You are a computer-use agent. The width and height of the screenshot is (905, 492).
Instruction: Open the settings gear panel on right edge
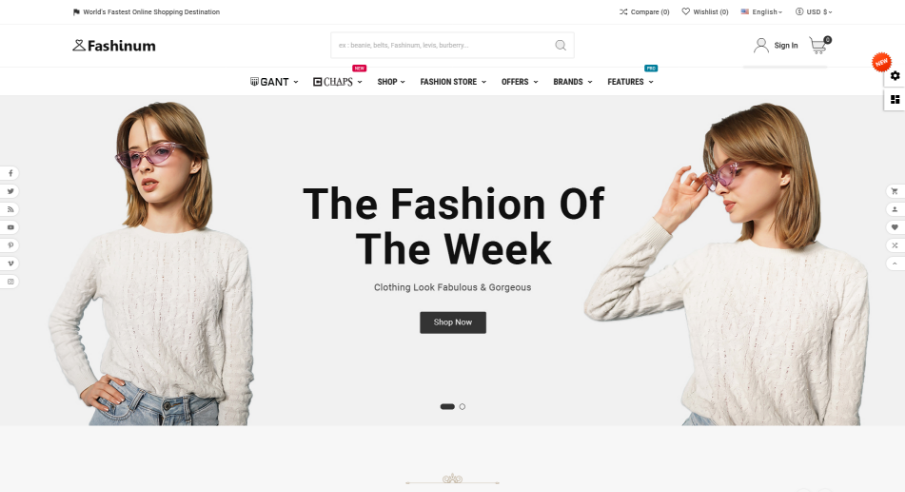coord(895,76)
